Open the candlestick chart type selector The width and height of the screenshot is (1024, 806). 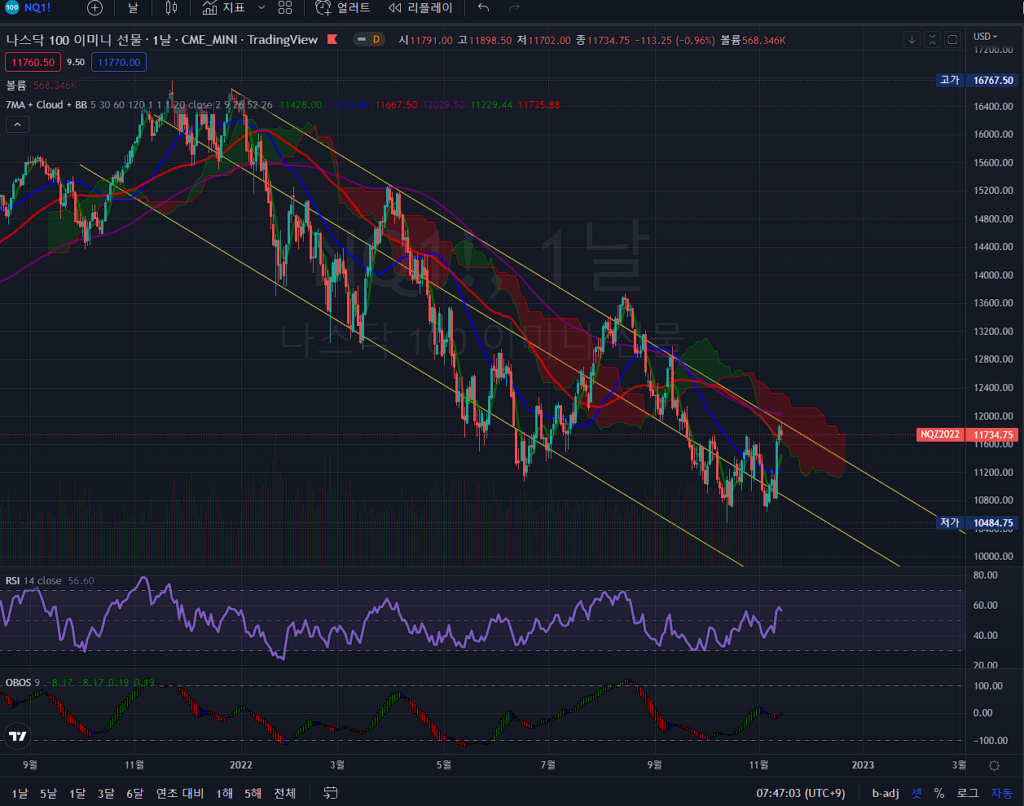[x=171, y=8]
